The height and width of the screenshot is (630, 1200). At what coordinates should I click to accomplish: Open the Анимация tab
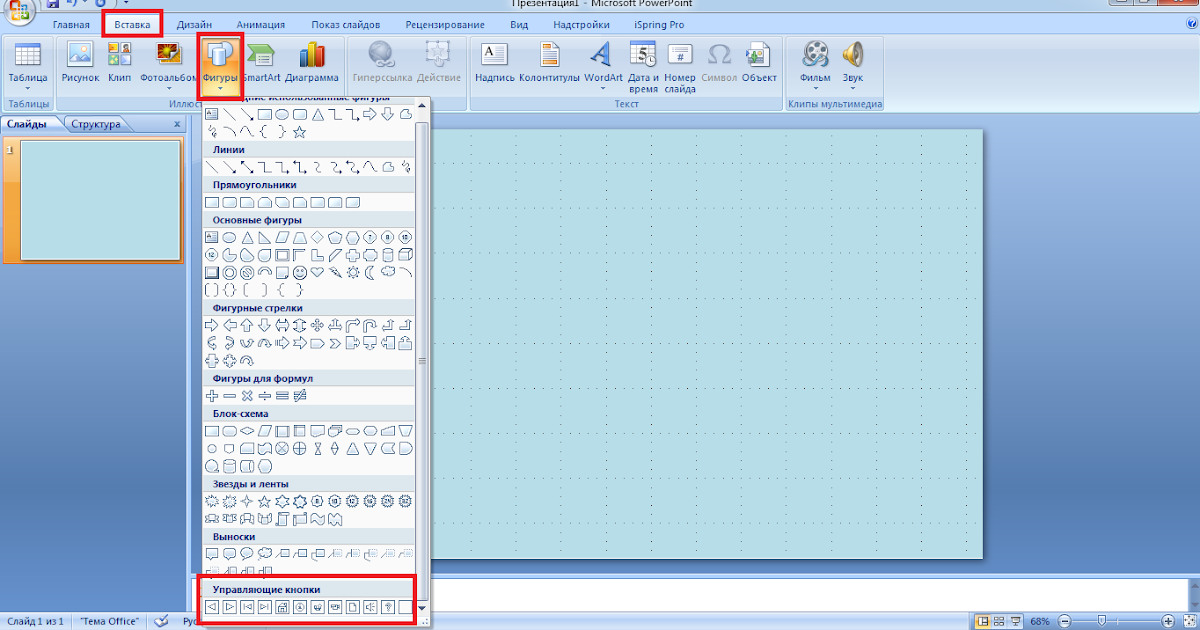261,24
